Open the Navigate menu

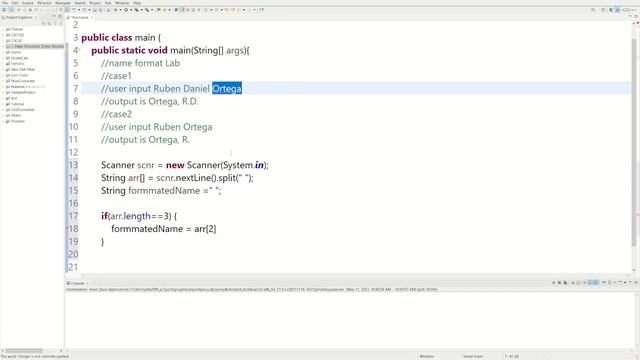63,3
